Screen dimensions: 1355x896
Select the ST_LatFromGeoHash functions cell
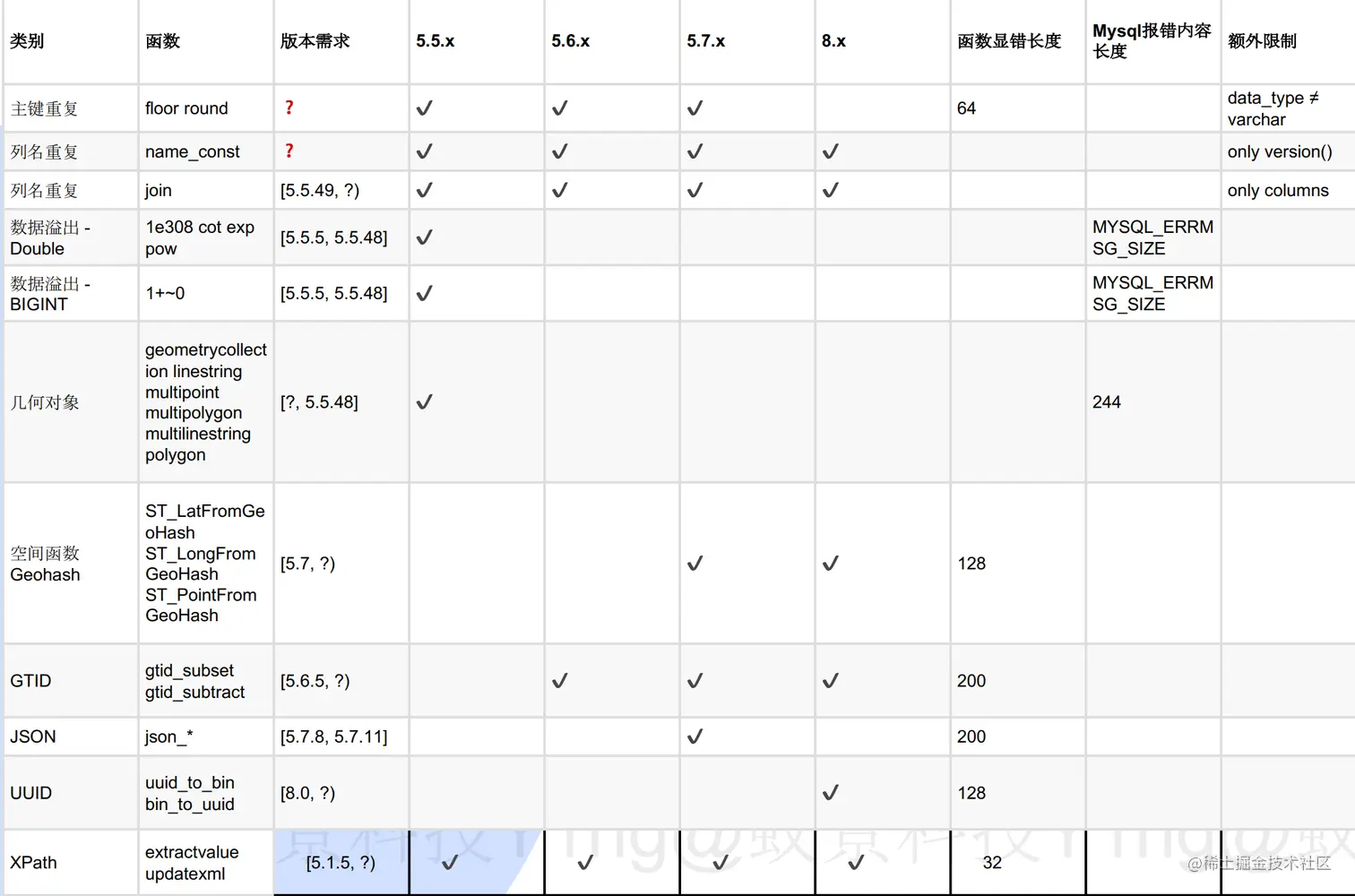pyautogui.click(x=206, y=564)
